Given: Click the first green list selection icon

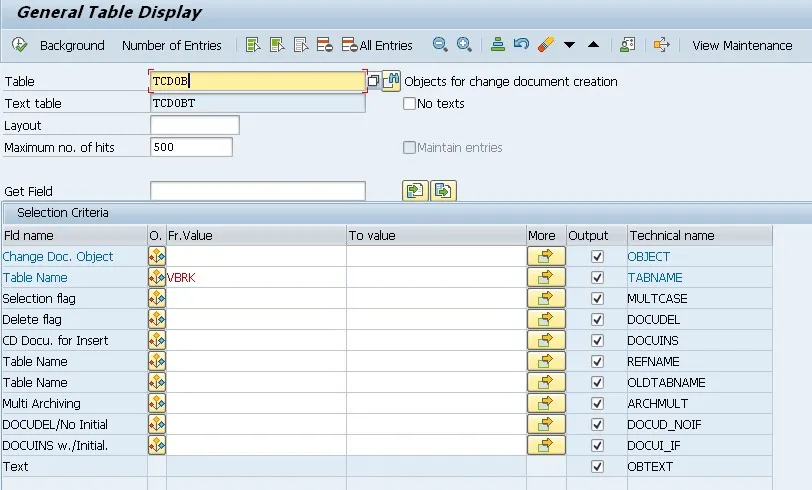Looking at the screenshot, I should pyautogui.click(x=253, y=45).
